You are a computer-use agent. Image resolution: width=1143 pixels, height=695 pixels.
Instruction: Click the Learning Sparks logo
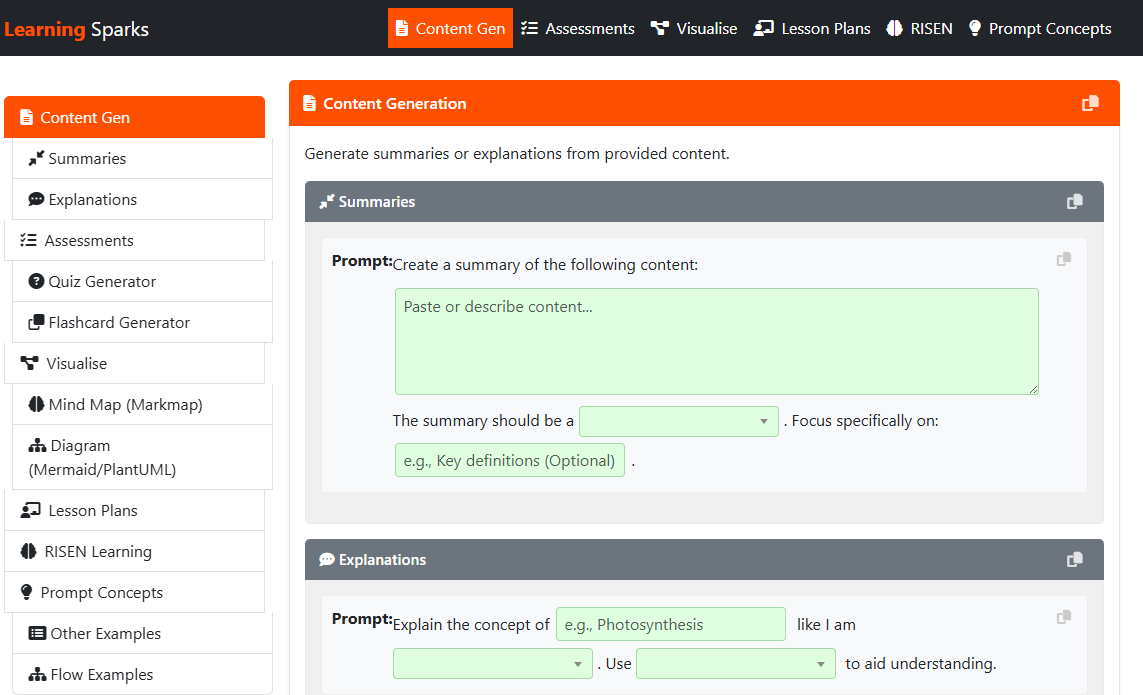[77, 29]
